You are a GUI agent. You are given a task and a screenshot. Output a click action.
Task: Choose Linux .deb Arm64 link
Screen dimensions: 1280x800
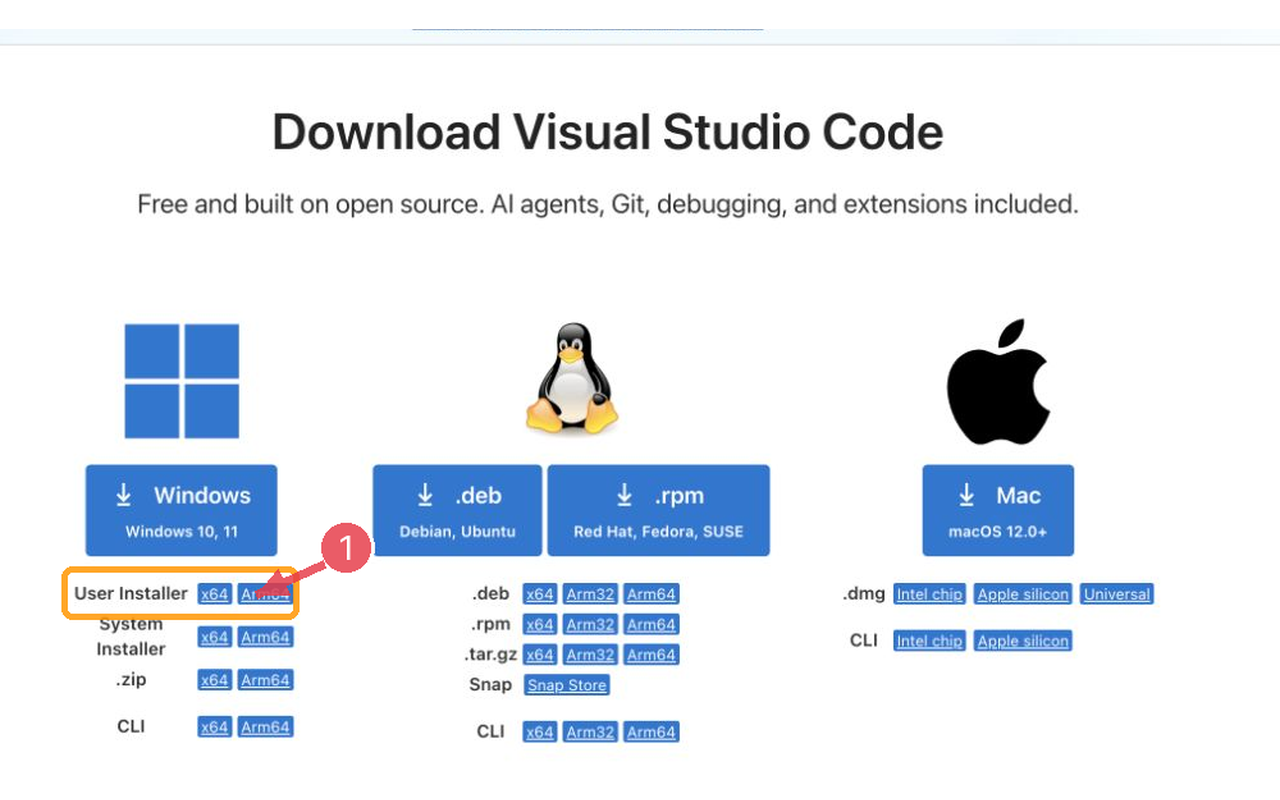pos(651,594)
